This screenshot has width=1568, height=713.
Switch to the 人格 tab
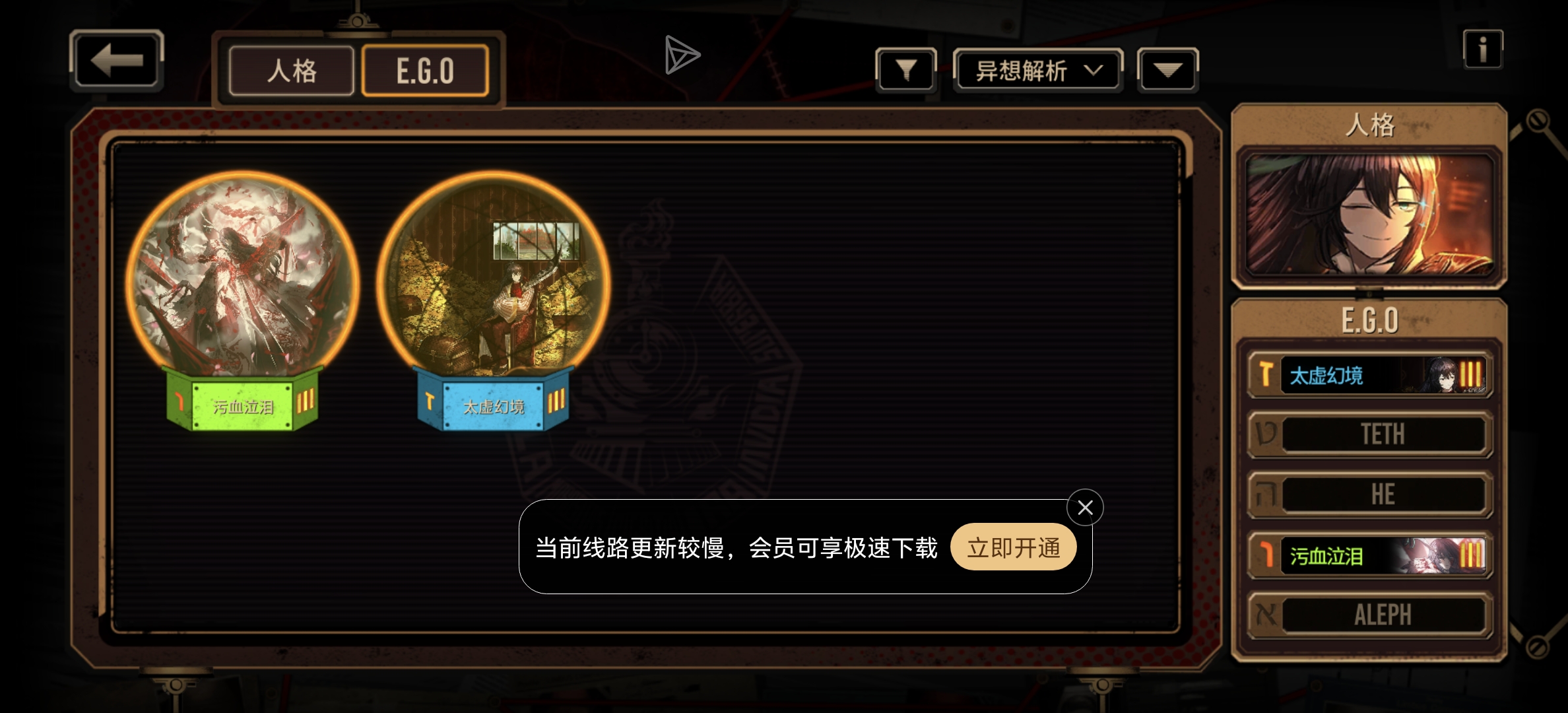click(x=292, y=71)
